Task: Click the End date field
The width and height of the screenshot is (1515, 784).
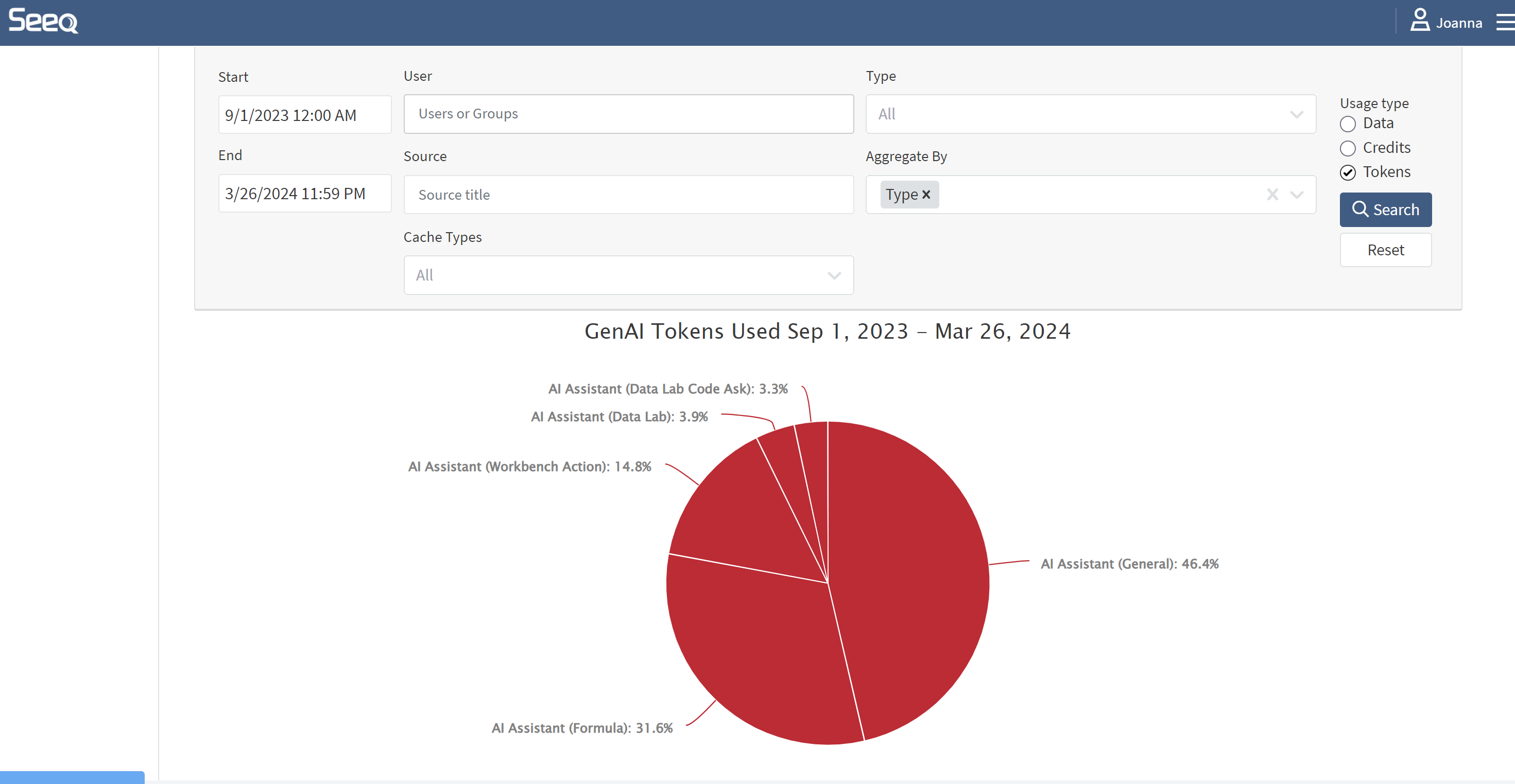Action: click(x=304, y=194)
